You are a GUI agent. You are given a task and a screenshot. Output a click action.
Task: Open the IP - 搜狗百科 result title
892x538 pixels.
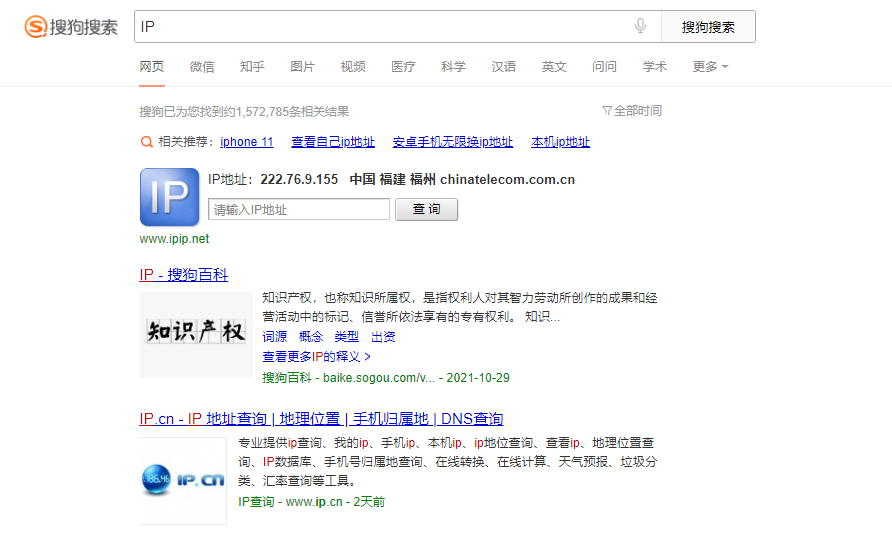coord(184,275)
